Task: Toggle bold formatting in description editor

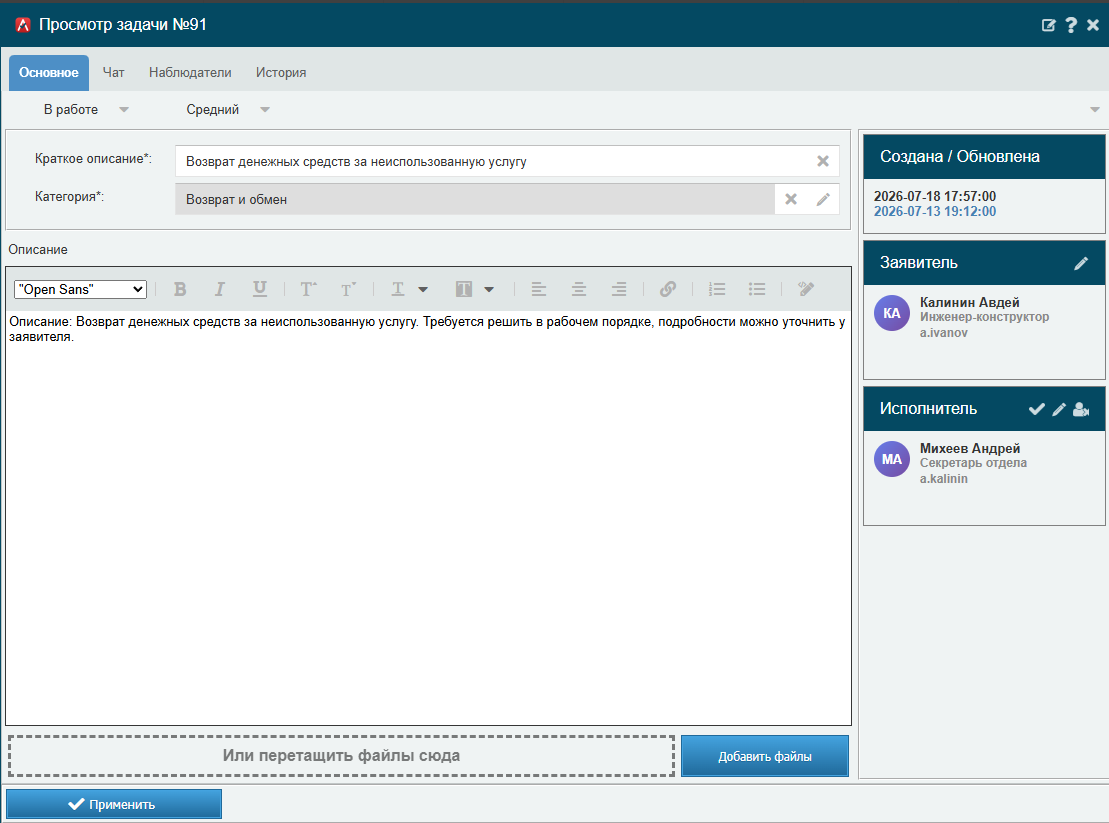Action: (x=180, y=289)
